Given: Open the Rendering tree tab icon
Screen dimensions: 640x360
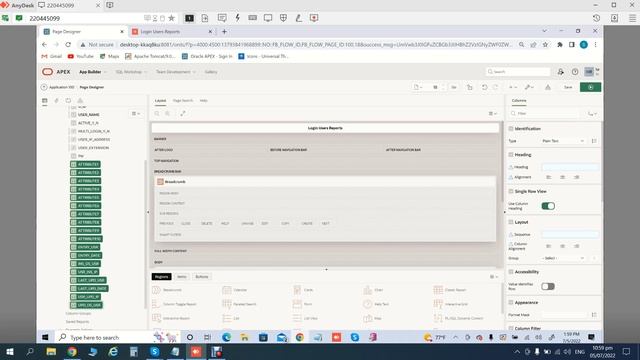Looking at the screenshot, I should point(44,100).
